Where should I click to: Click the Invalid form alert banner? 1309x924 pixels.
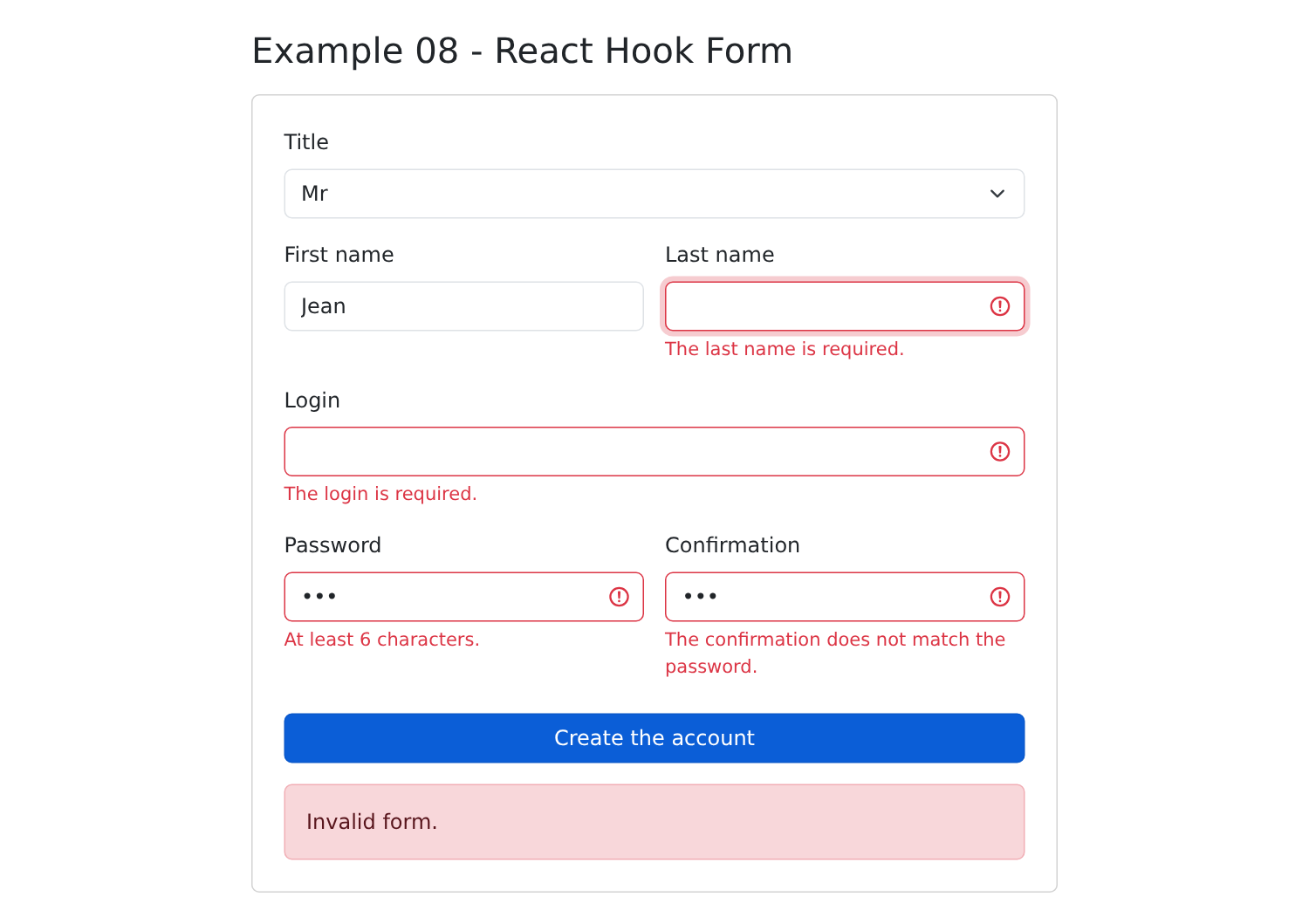[654, 822]
